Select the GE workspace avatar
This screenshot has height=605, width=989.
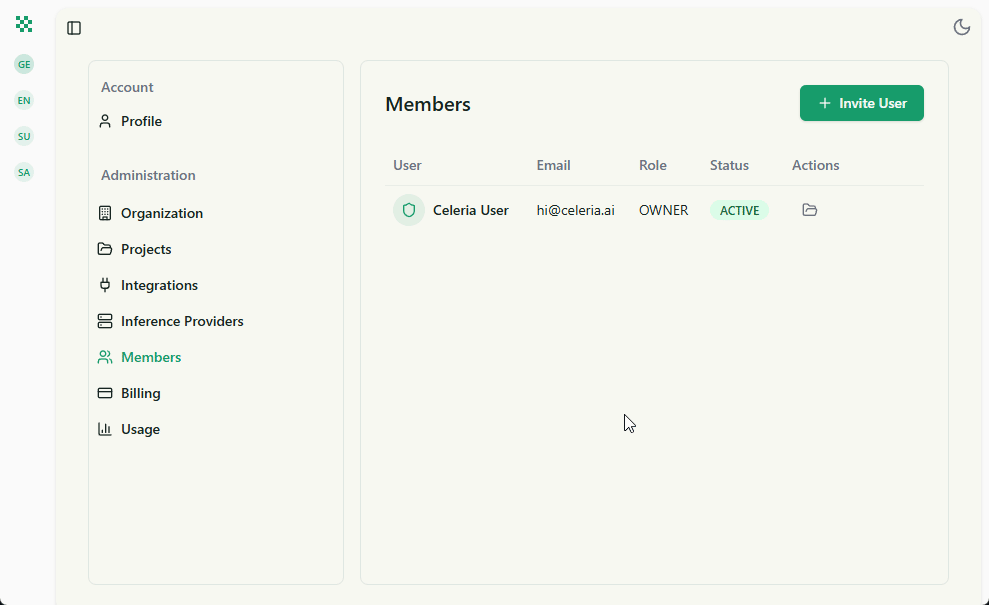[24, 64]
